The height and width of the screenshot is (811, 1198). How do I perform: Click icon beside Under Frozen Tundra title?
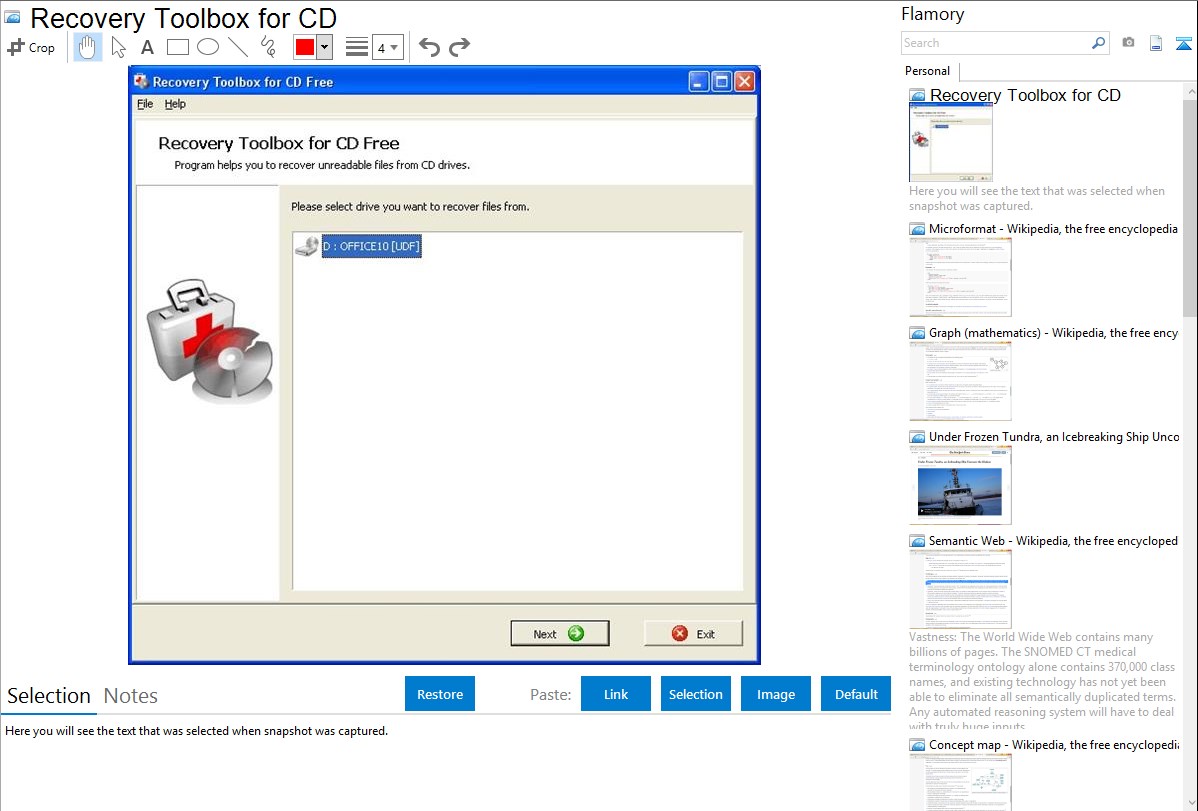[917, 437]
